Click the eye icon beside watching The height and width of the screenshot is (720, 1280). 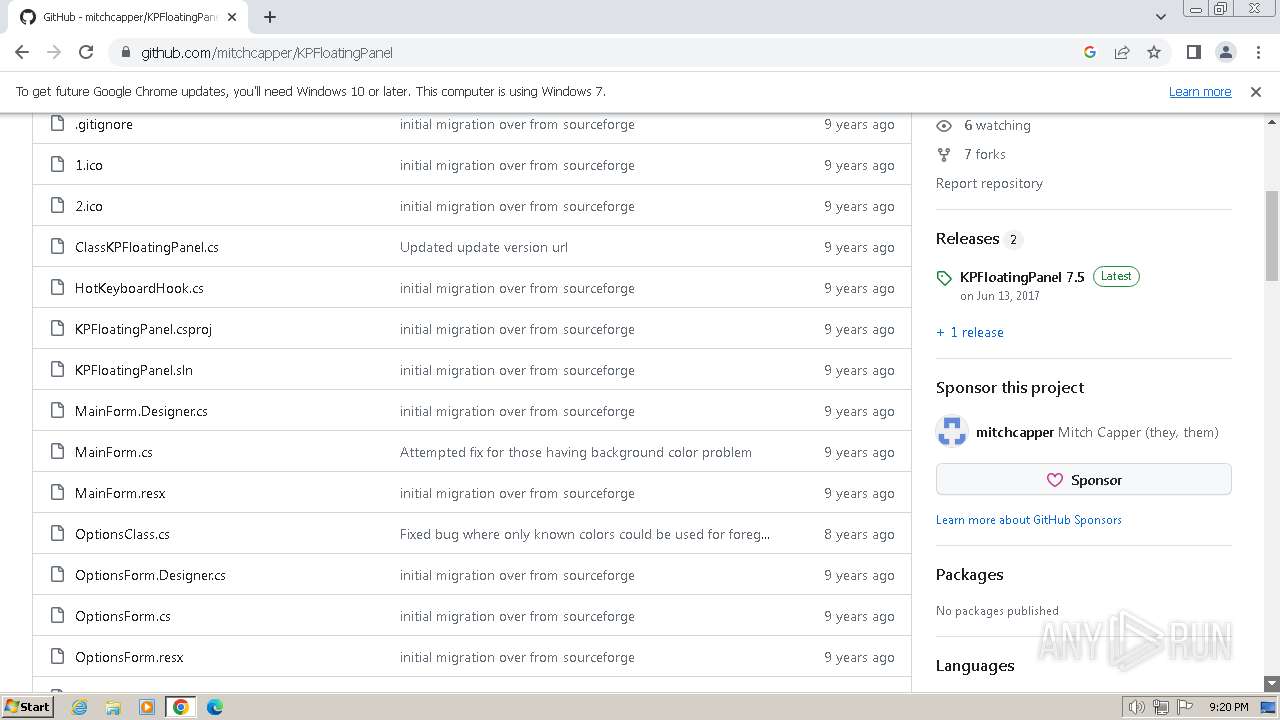click(944, 125)
